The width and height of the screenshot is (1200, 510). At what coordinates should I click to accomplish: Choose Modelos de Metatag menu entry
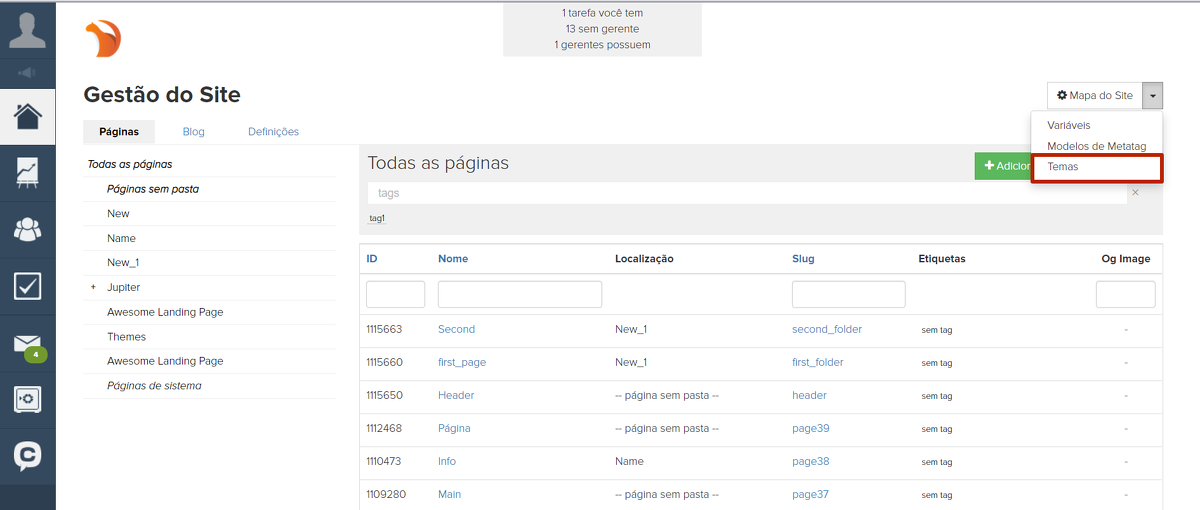coord(1096,146)
